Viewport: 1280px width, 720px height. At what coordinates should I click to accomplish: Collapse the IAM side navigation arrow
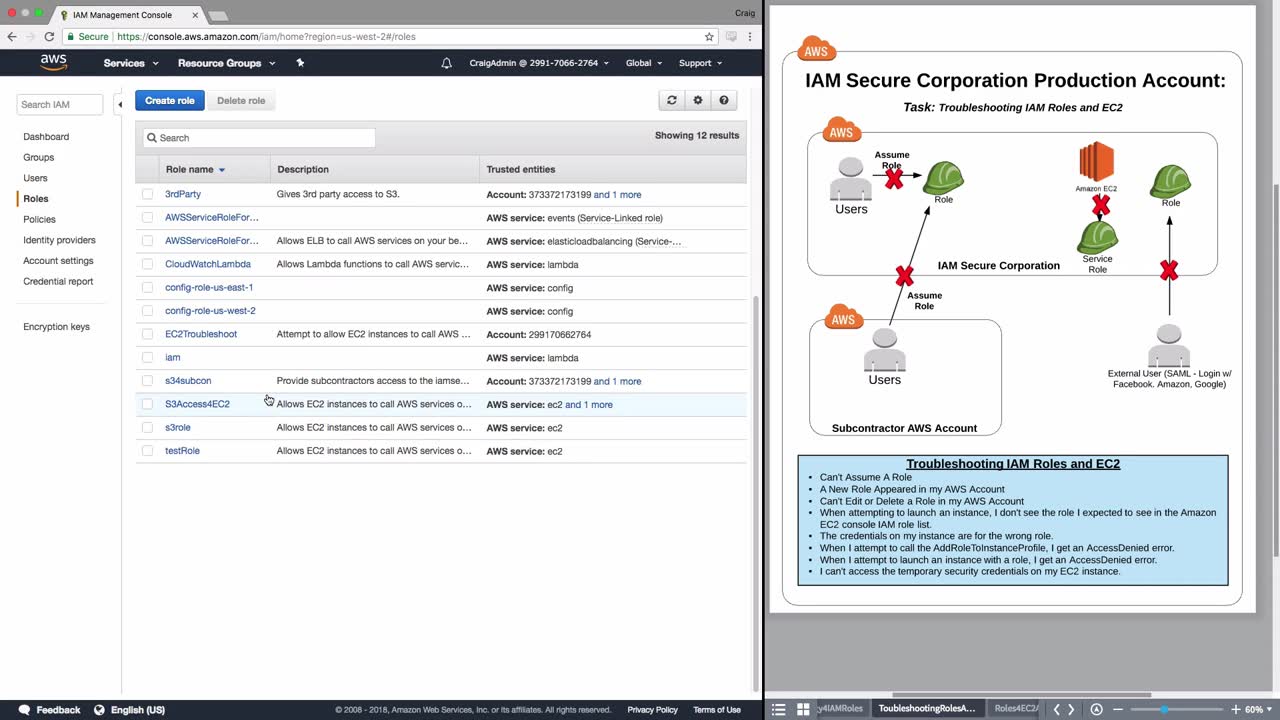pyautogui.click(x=120, y=104)
